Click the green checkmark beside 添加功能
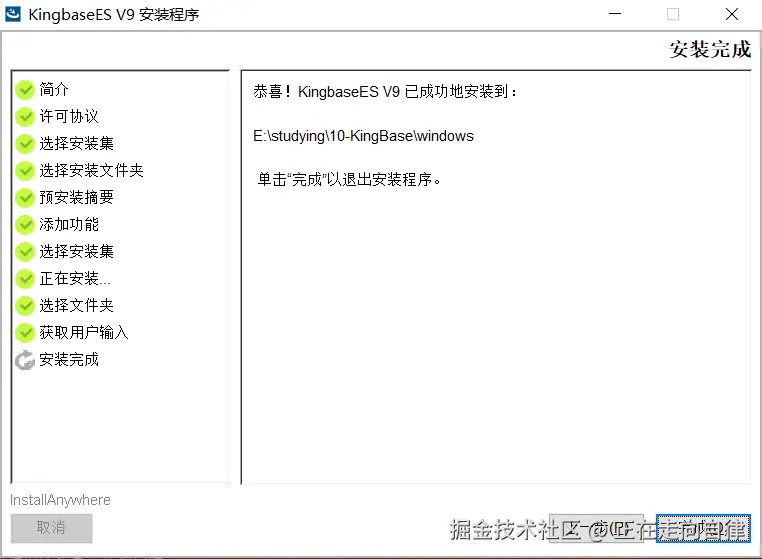Image resolution: width=762 pixels, height=559 pixels. point(25,225)
